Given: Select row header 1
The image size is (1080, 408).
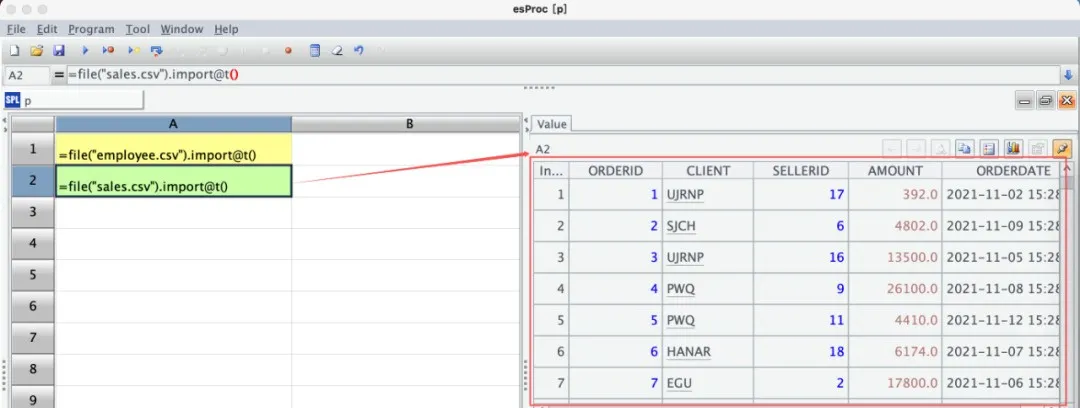Looking at the screenshot, I should (x=33, y=149).
